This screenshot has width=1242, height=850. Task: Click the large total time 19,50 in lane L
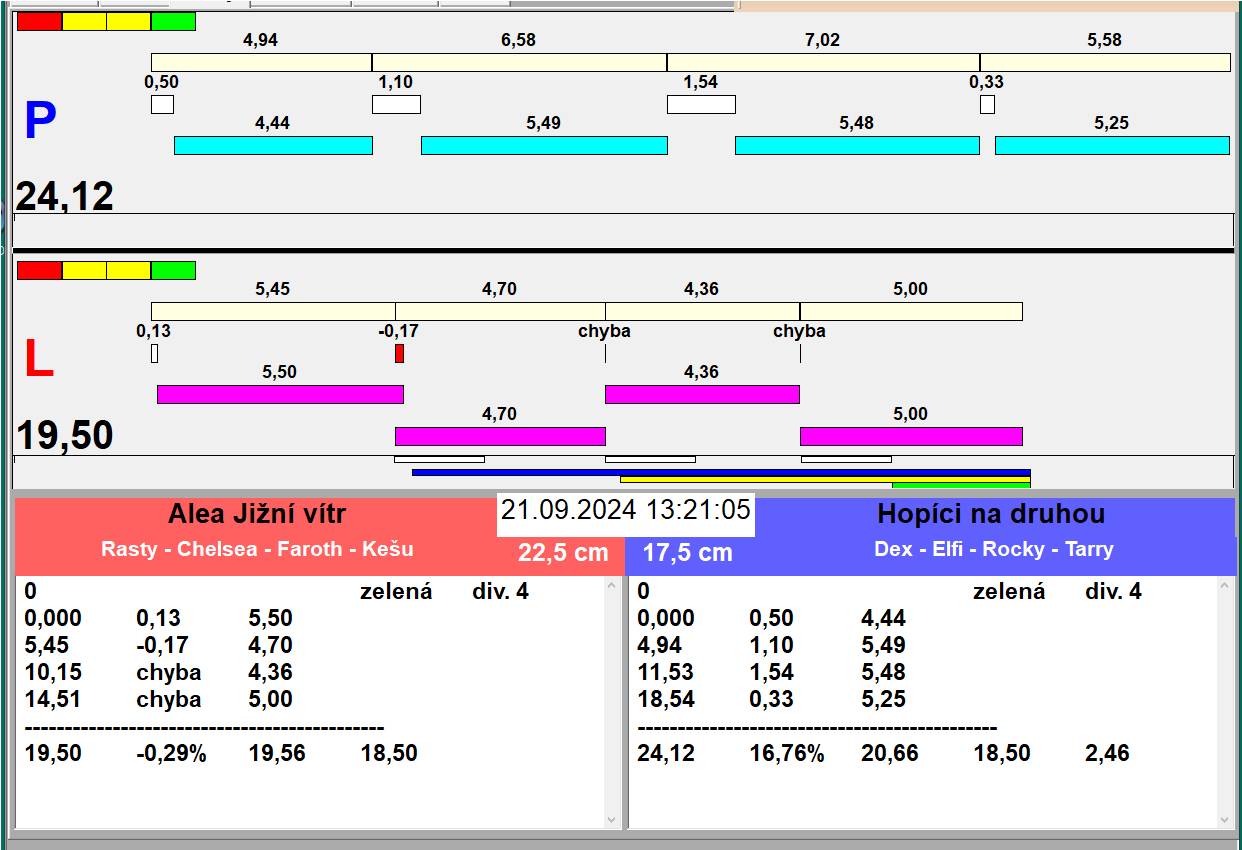65,436
